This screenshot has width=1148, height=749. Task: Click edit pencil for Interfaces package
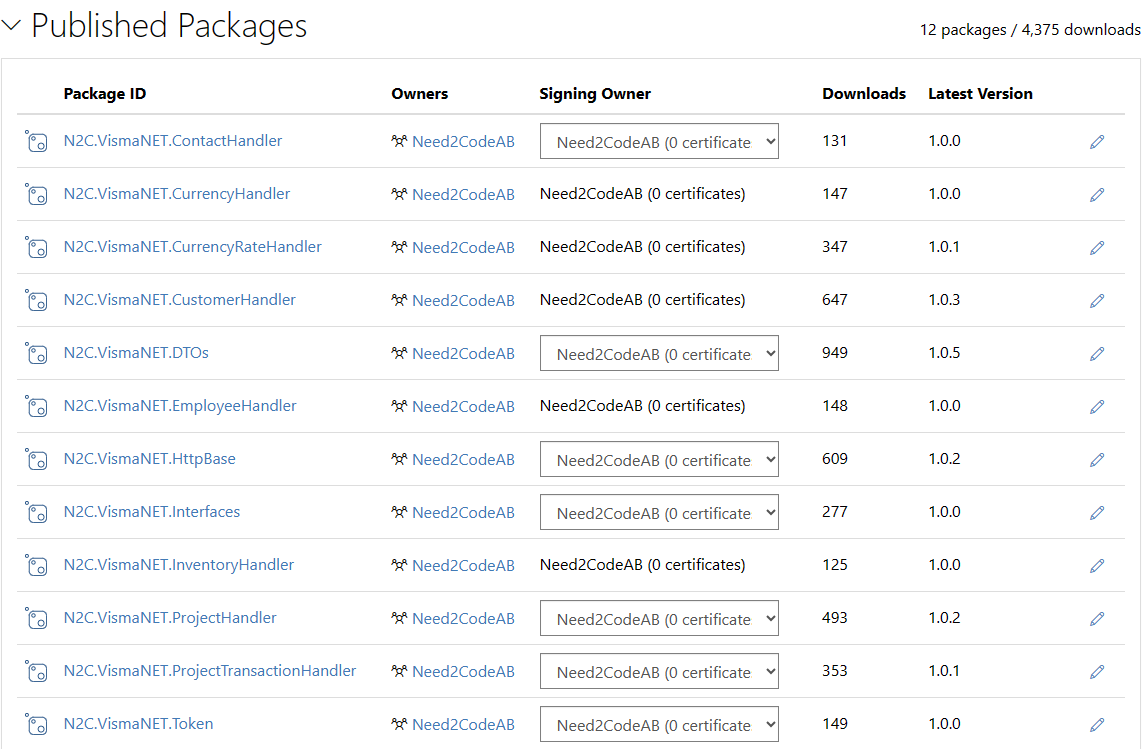[x=1097, y=513]
